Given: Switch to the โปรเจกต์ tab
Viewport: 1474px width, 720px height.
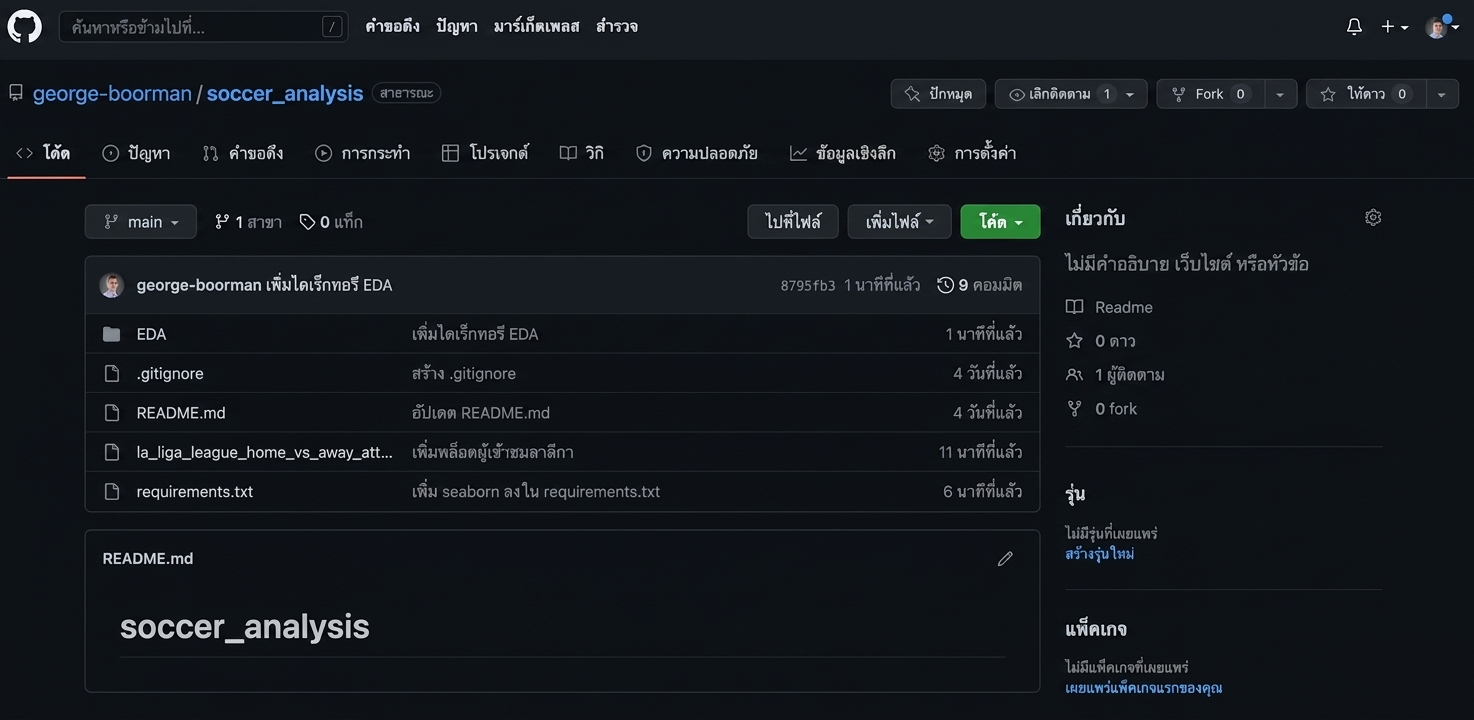Looking at the screenshot, I should tap(485, 153).
